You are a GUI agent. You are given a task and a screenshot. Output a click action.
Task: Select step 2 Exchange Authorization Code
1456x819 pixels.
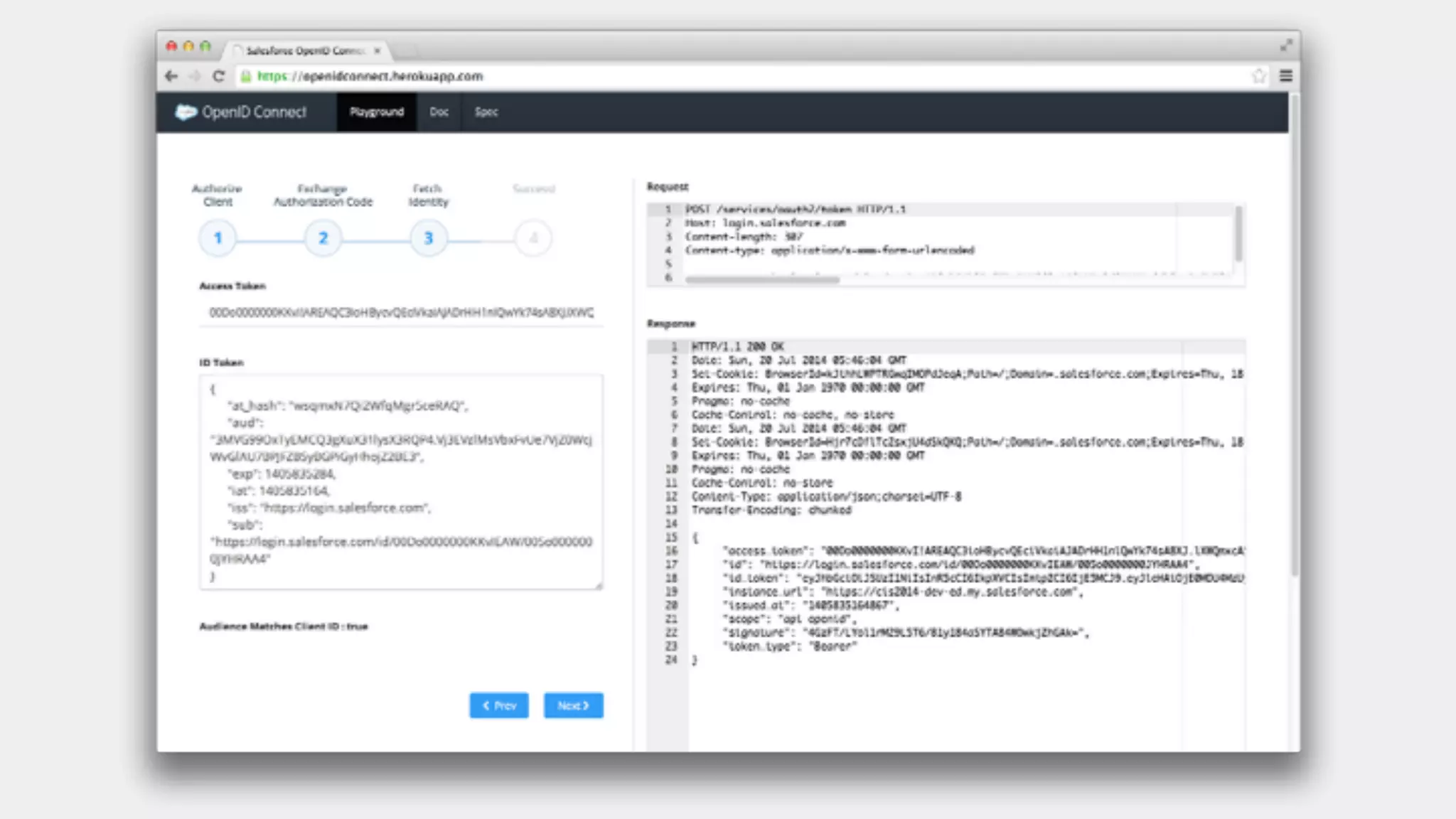pyautogui.click(x=323, y=238)
